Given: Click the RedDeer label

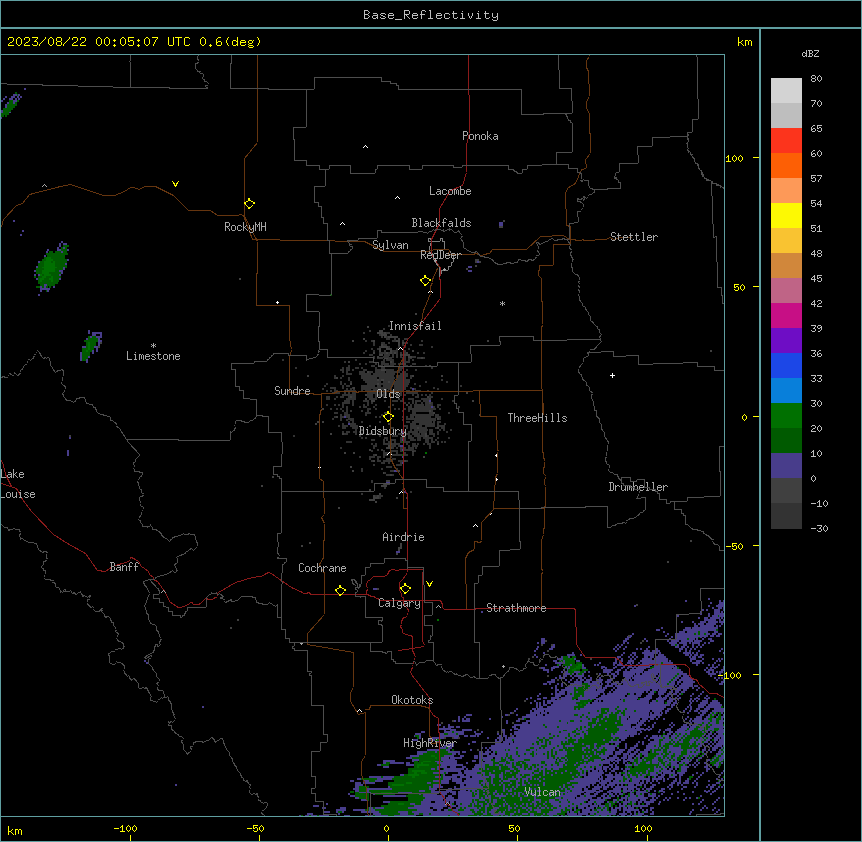Looking at the screenshot, I should click(x=440, y=255).
